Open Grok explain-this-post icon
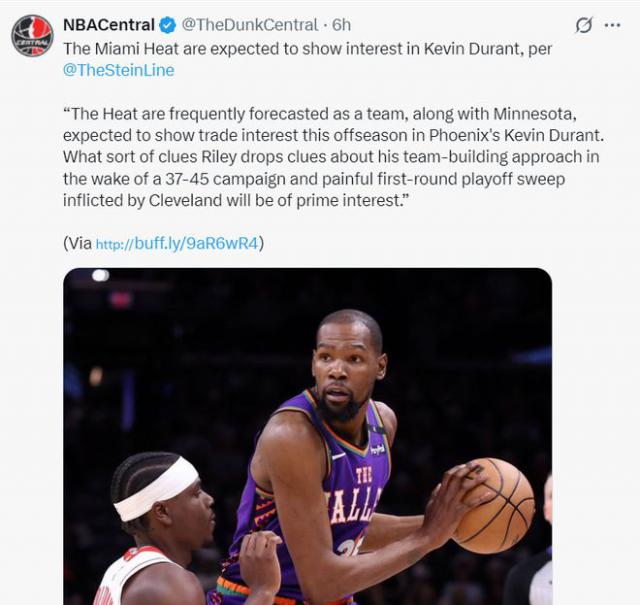The height and width of the screenshot is (605, 640). point(585,25)
